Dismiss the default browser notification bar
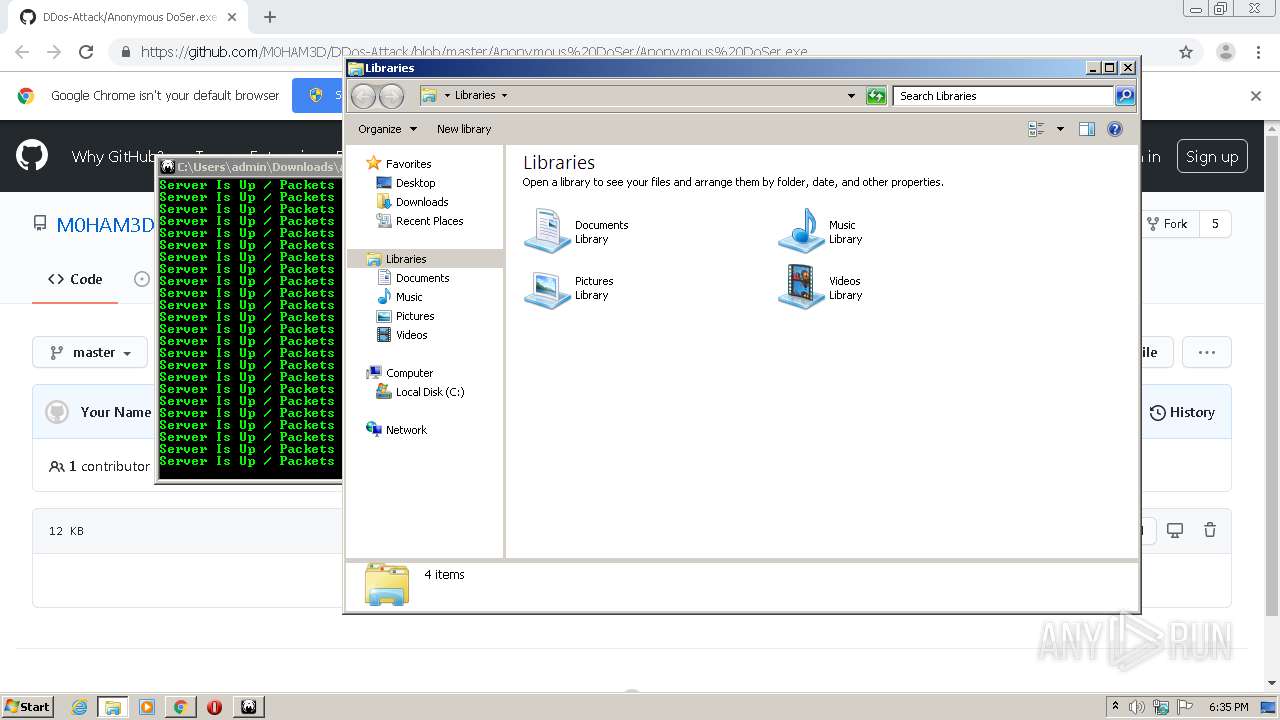This screenshot has height=720, width=1280. click(1256, 96)
